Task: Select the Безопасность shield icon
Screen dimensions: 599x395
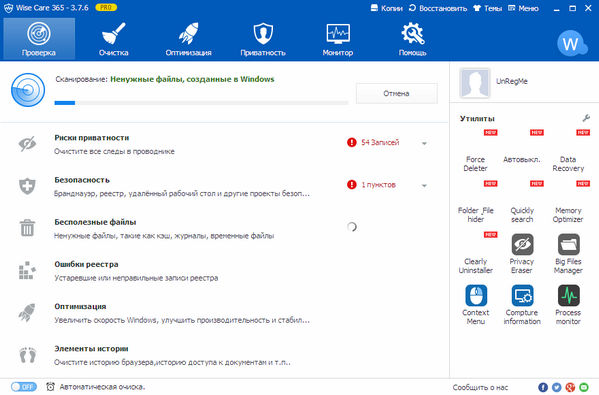Action: [28, 186]
